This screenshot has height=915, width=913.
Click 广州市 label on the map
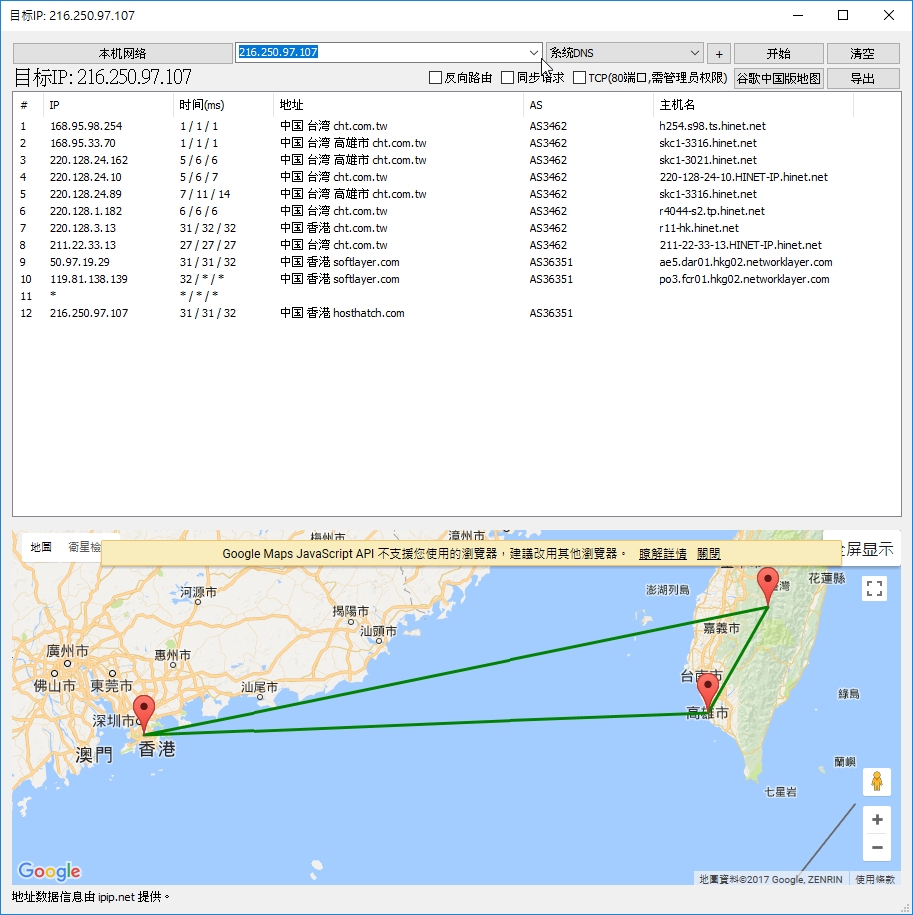tap(67, 650)
